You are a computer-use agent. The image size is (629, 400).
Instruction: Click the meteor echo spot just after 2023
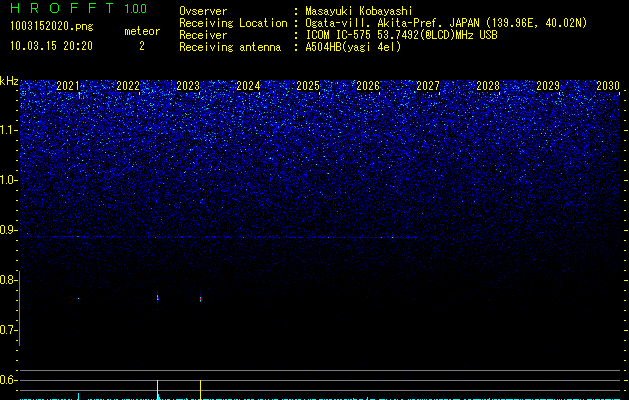click(x=201, y=299)
